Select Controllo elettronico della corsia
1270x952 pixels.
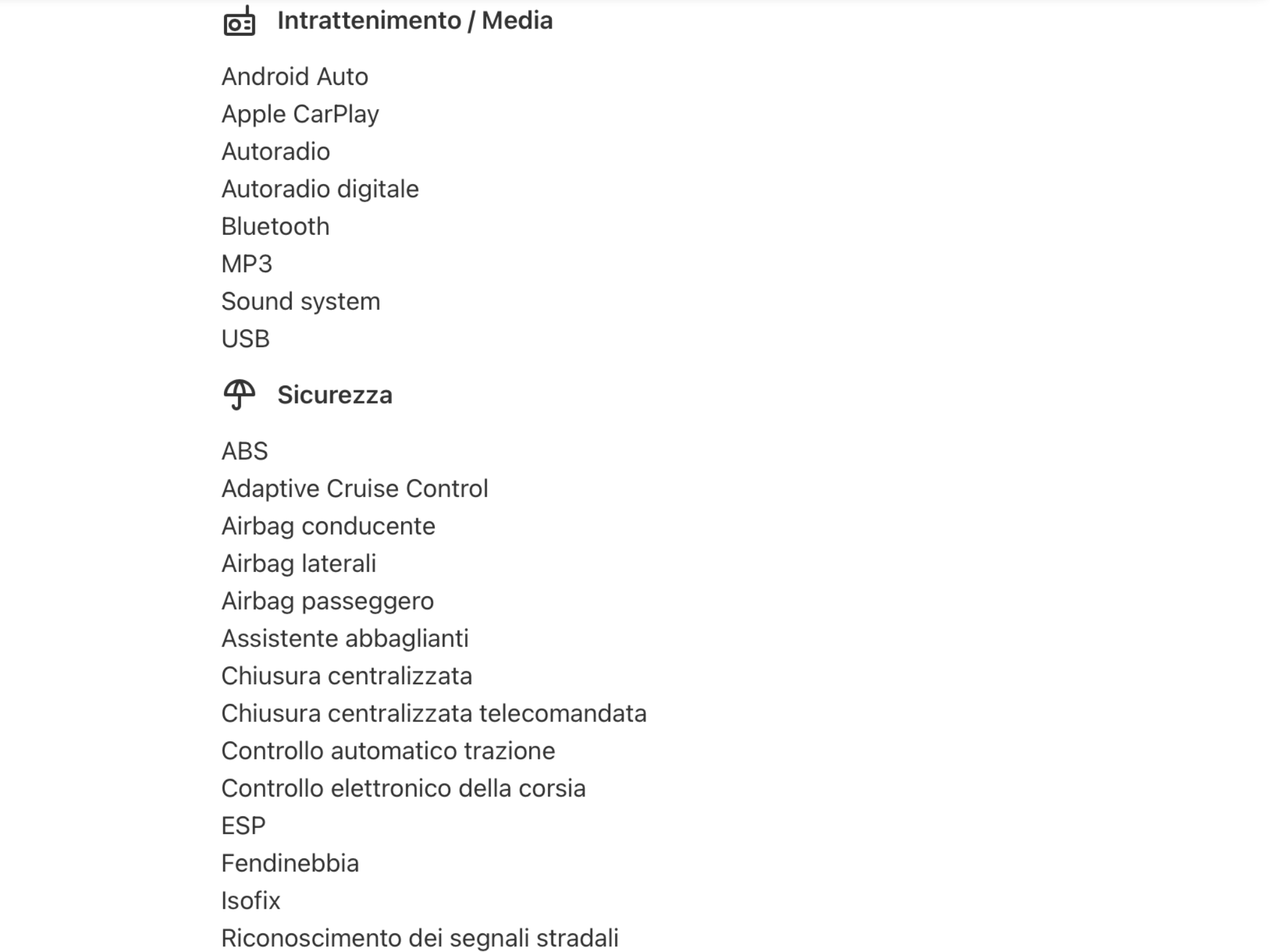[x=403, y=789]
